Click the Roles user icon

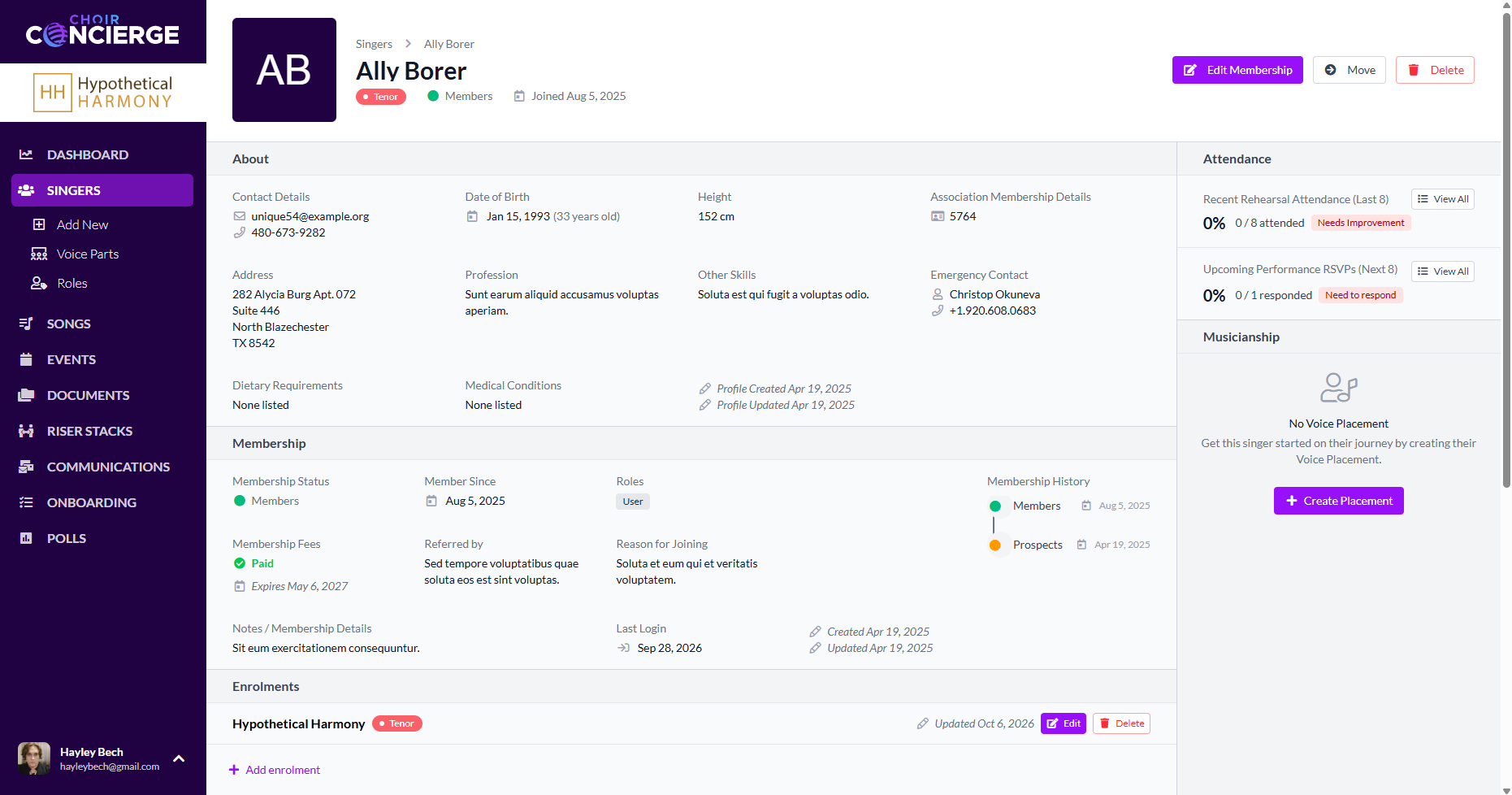[39, 283]
